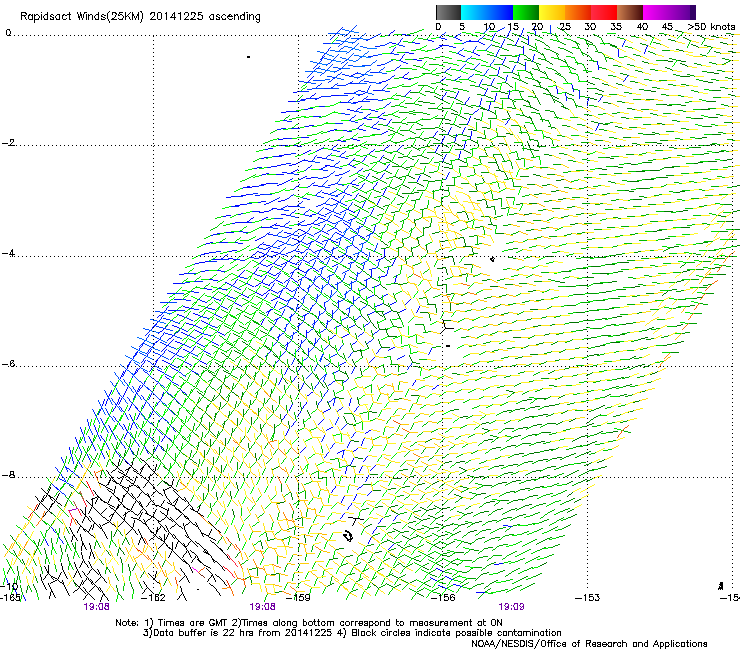Click the red 30-35 knots legend swatch
The image size is (740, 650).
[604, 12]
